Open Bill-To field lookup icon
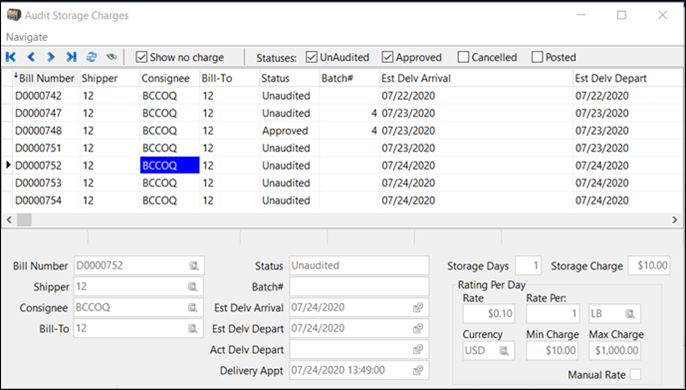Image resolution: width=686 pixels, height=390 pixels. pyautogui.click(x=192, y=328)
